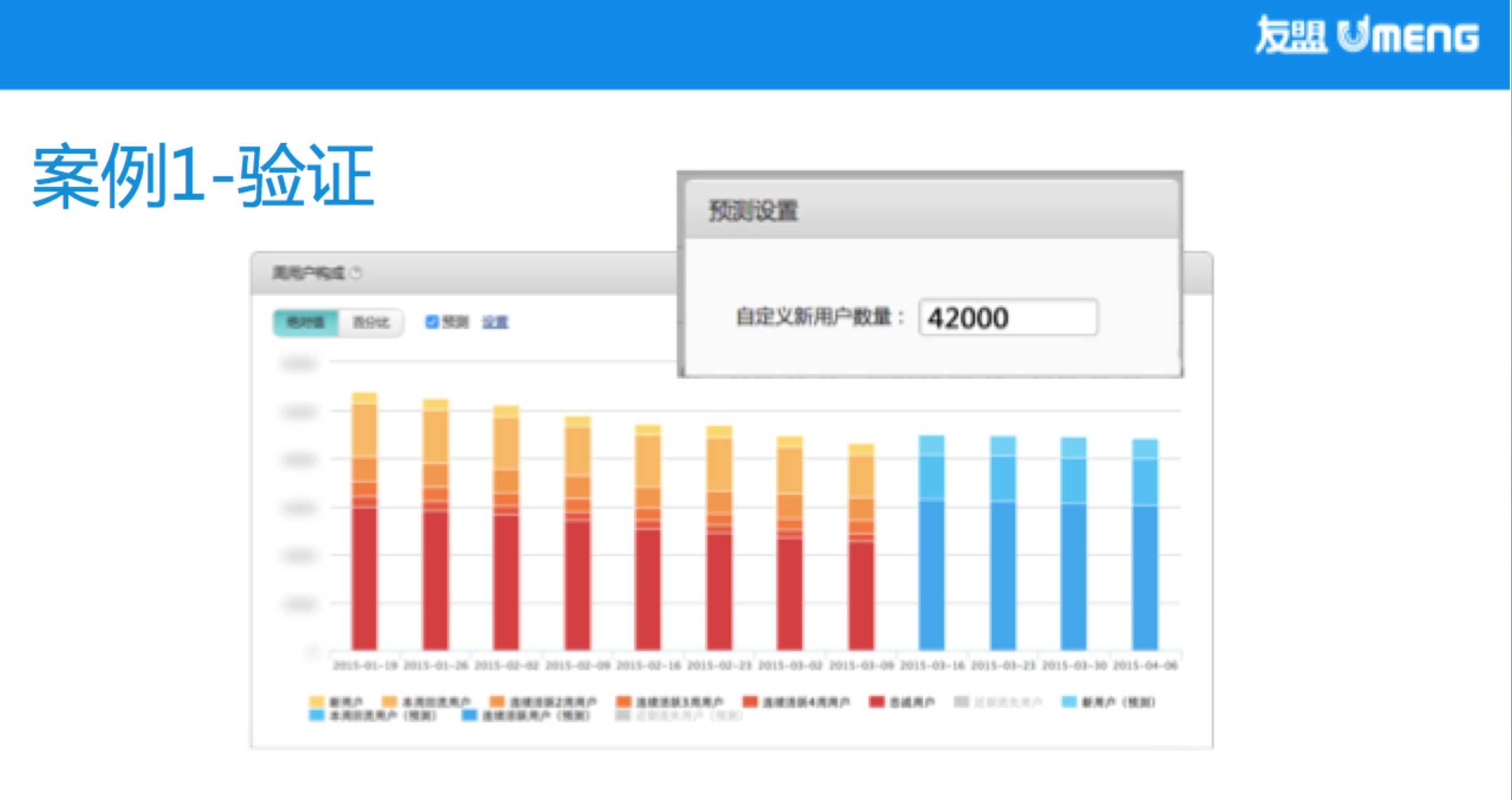Image resolution: width=1512 pixels, height=800 pixels.
Task: Select the 绝对值 view tab
Action: pyautogui.click(x=306, y=322)
